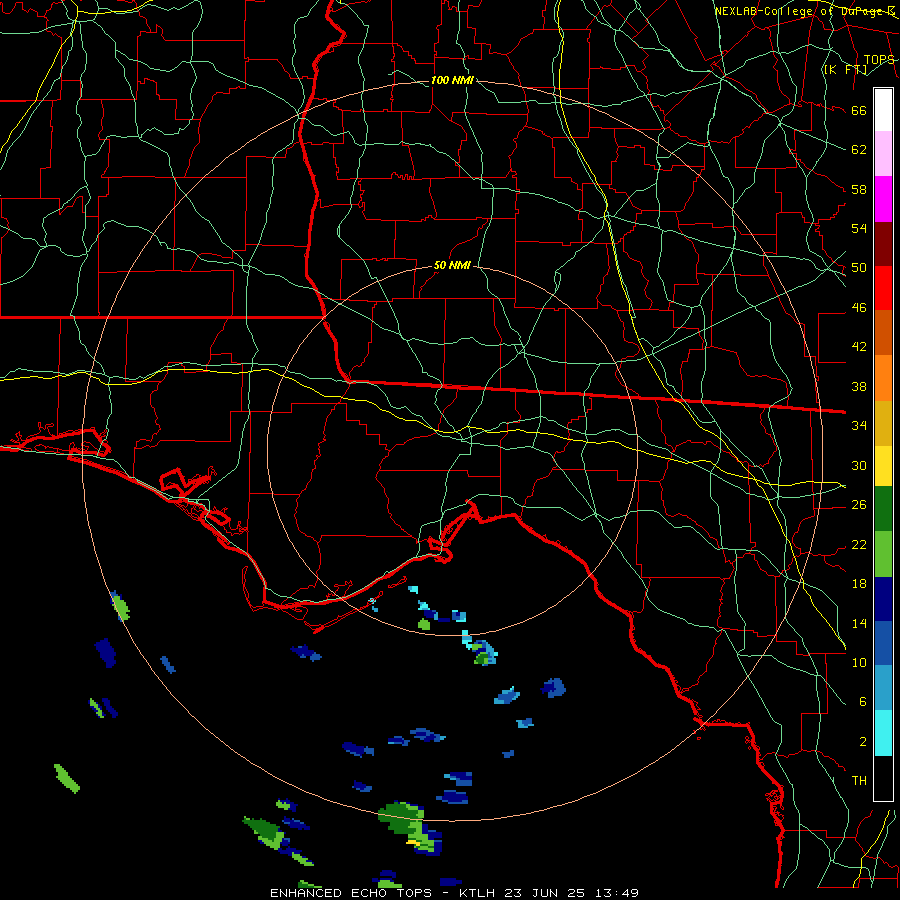
Task: Click the legend value "46"
Action: (859, 308)
